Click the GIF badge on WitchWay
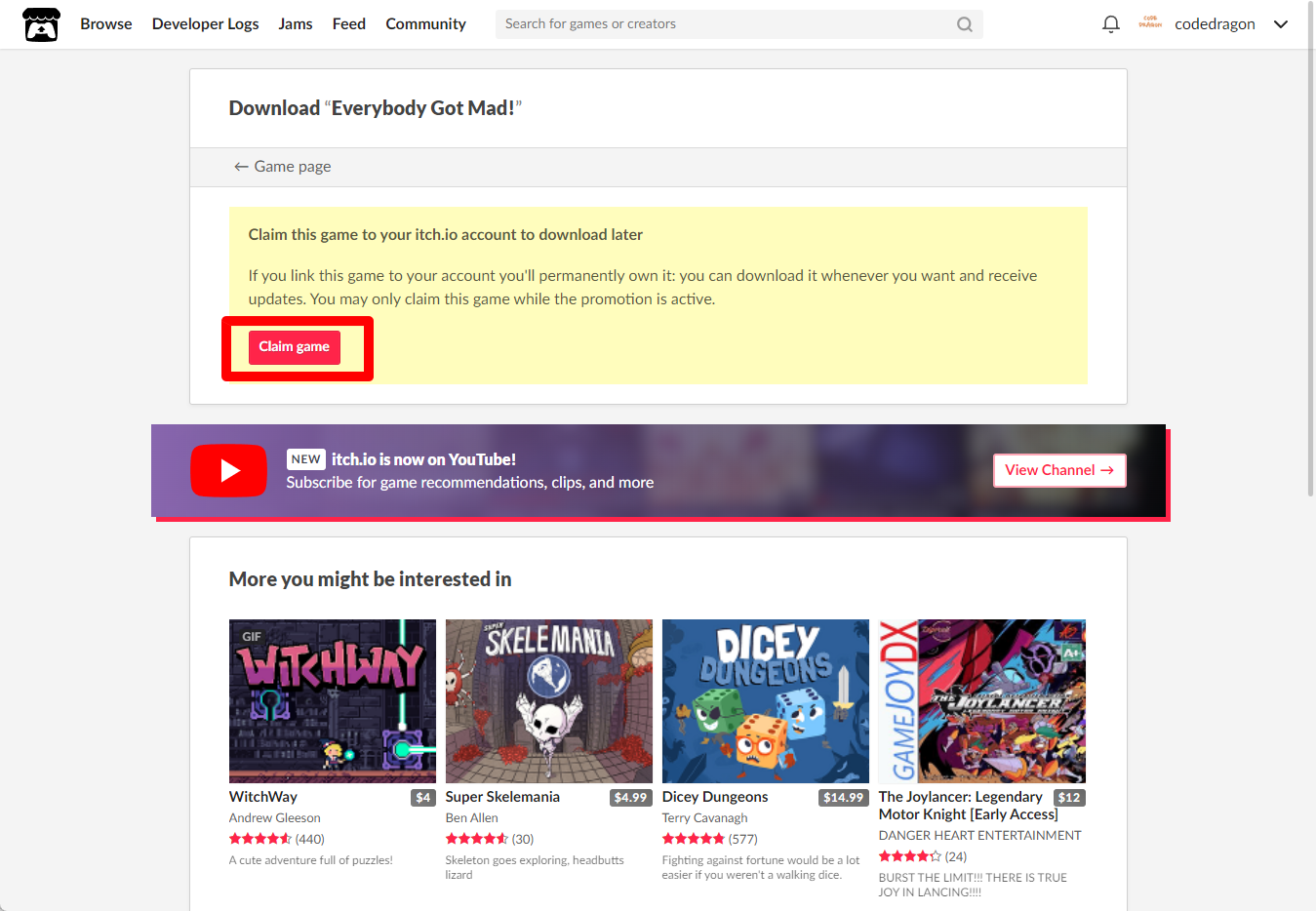Viewport: 1316px width, 911px height. pos(252,637)
